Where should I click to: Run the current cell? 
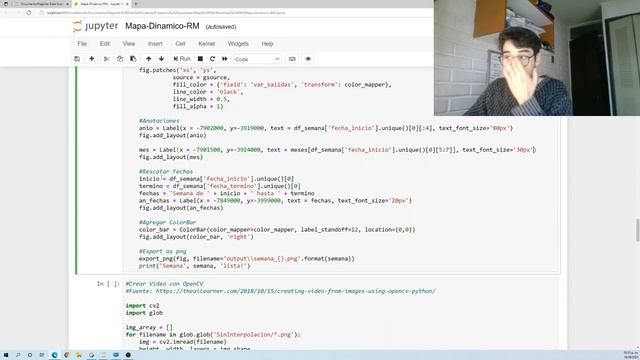(182, 59)
